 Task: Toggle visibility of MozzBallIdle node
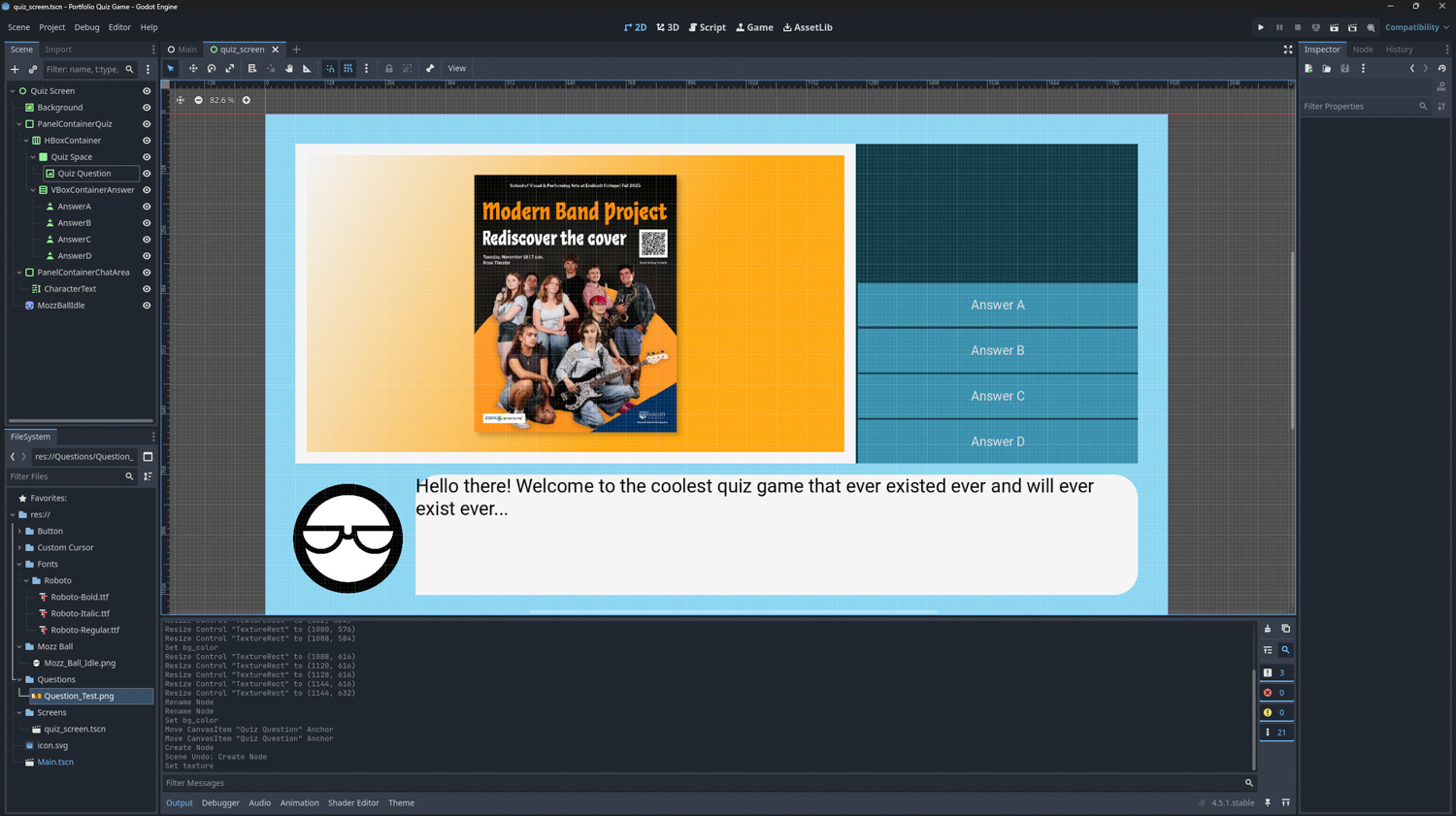(147, 306)
